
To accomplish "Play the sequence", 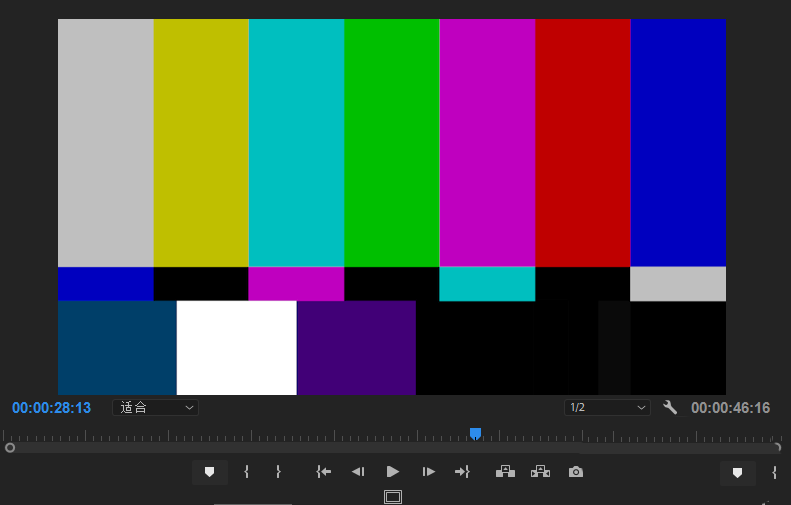I will point(392,472).
